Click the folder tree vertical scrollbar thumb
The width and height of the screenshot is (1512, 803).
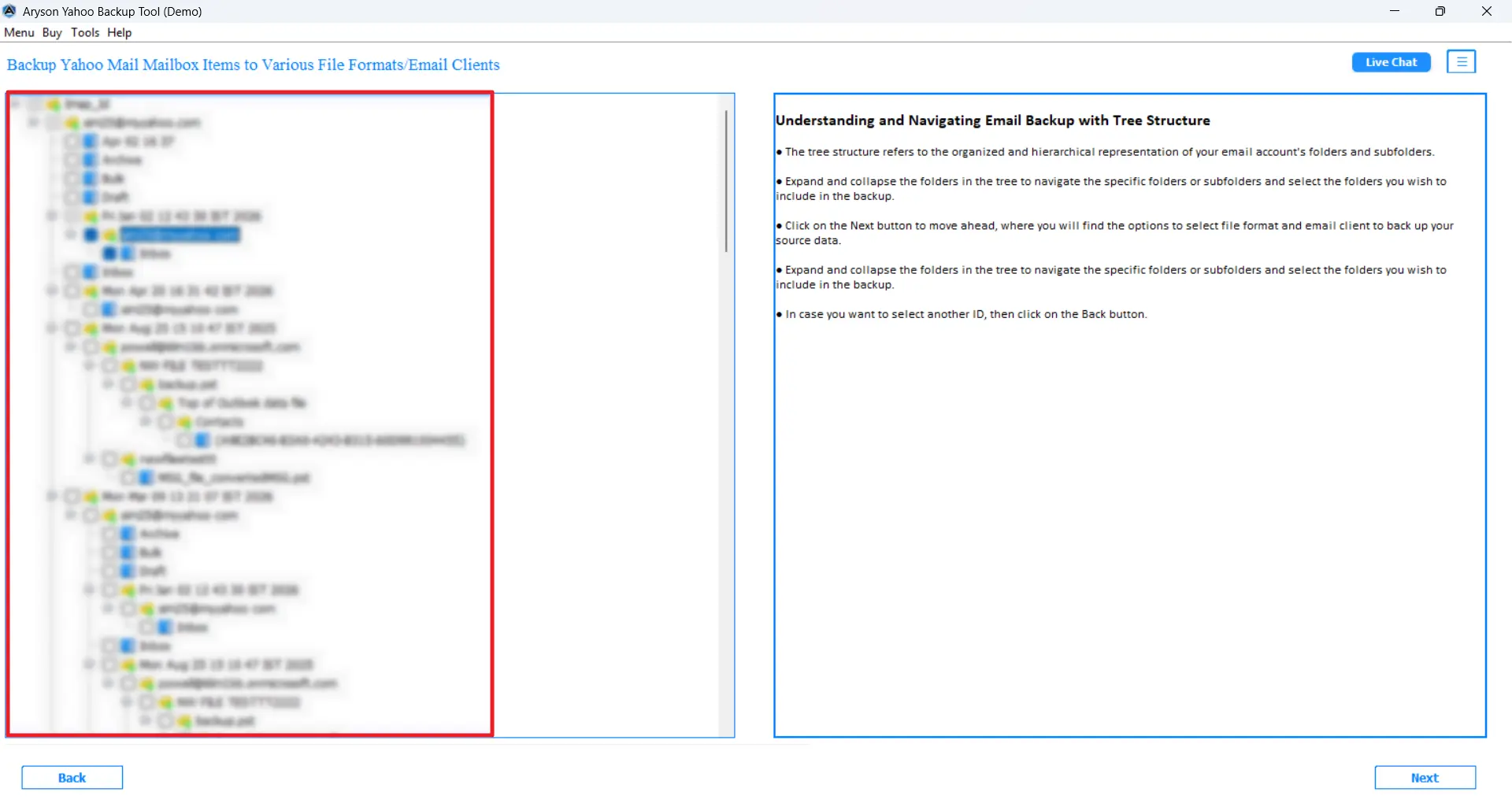click(725, 181)
